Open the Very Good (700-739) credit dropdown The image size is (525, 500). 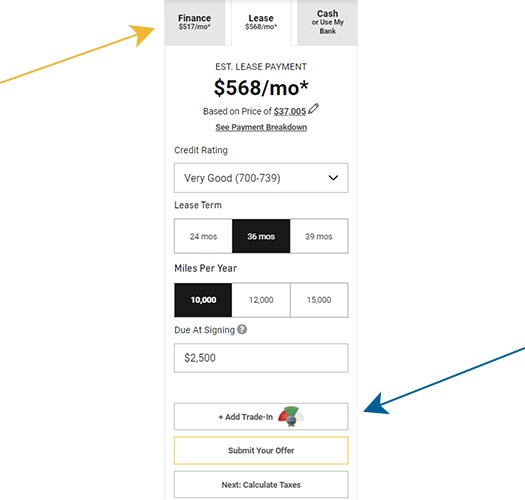[x=261, y=178]
